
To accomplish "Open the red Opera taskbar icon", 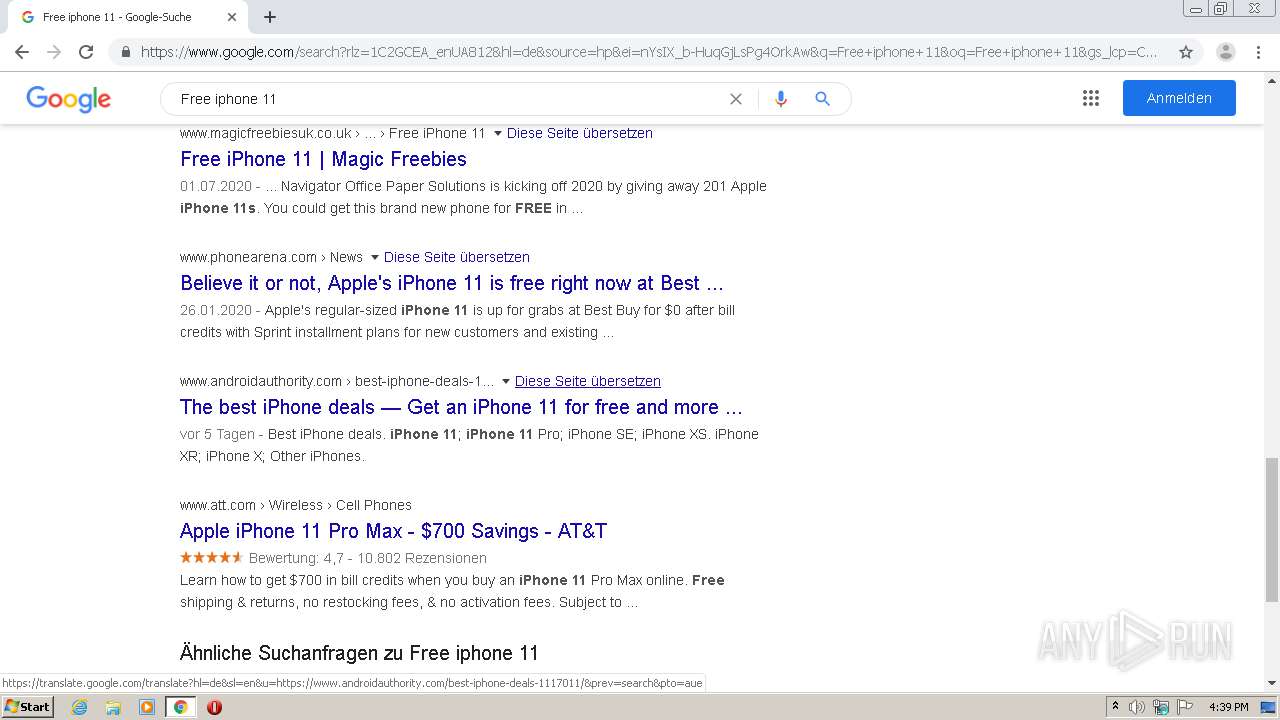I will click(214, 707).
